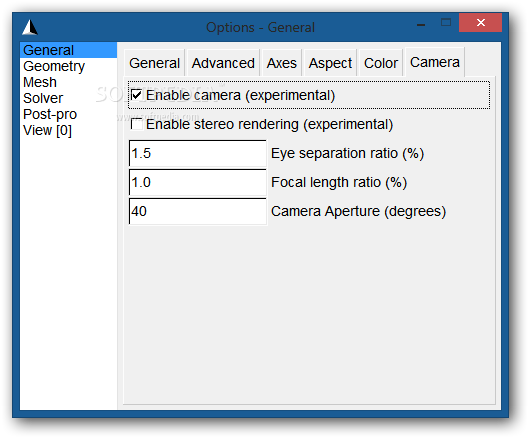Screen dimensions: 529x438
Task: Maximize the Options window
Action: coord(446,23)
